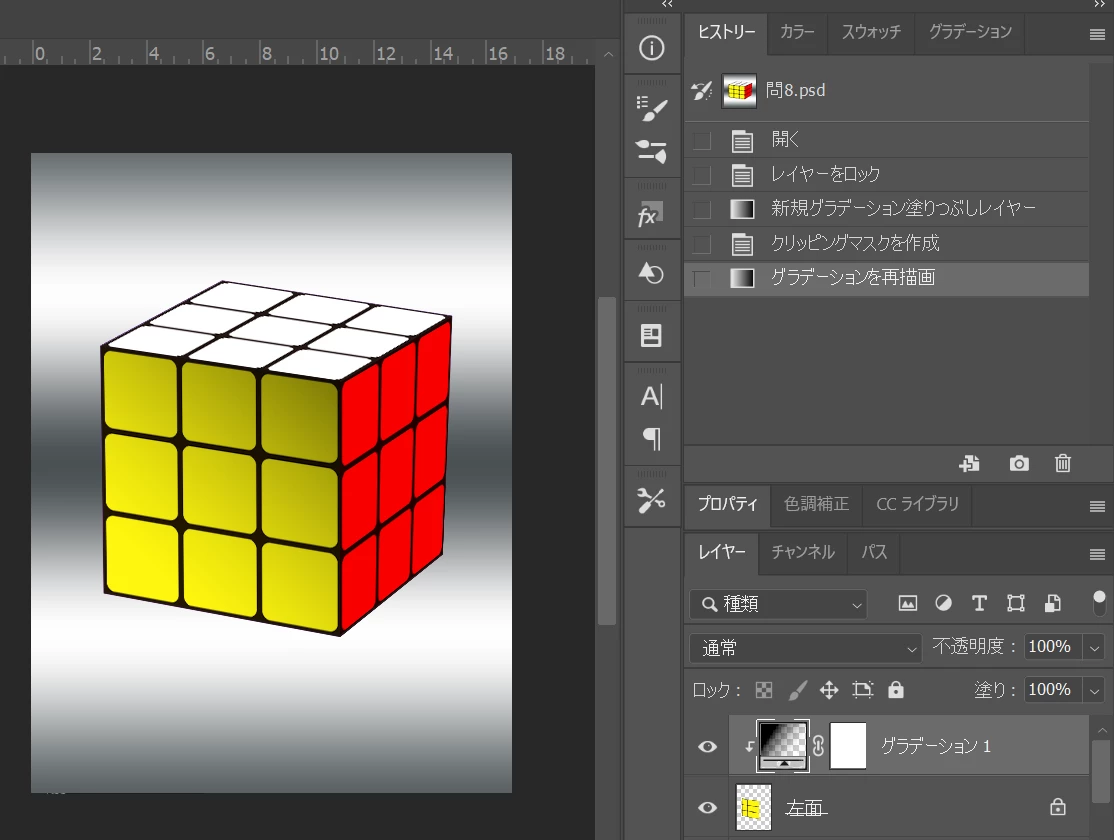Screen dimensions: 1114x840
Task: Select the layer mask thumbnail of グラデーション 1
Action: click(848, 745)
